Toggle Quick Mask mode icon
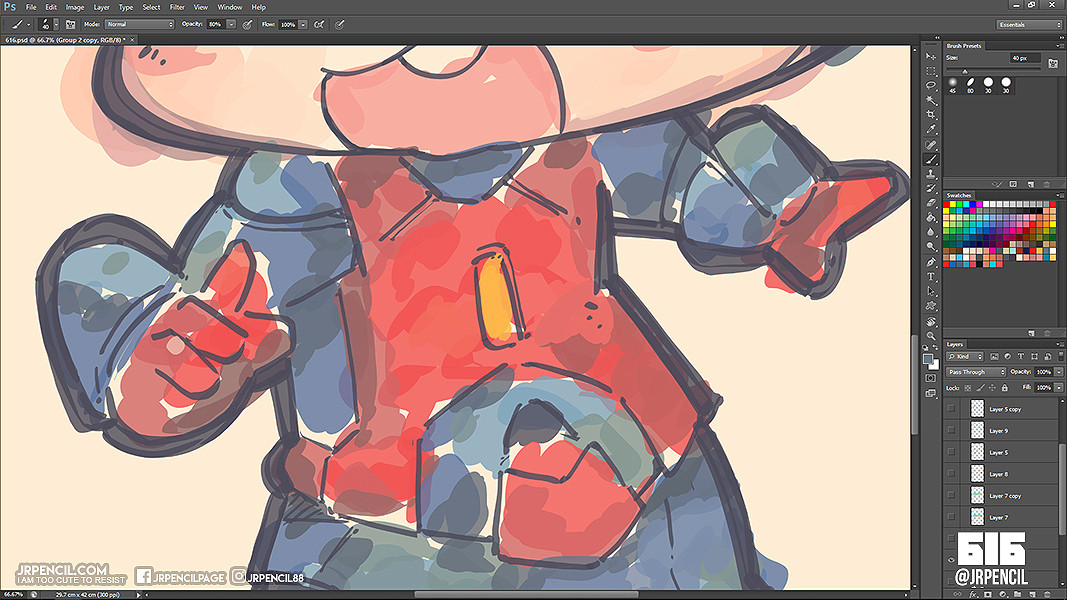Image resolution: width=1067 pixels, height=600 pixels. point(930,378)
